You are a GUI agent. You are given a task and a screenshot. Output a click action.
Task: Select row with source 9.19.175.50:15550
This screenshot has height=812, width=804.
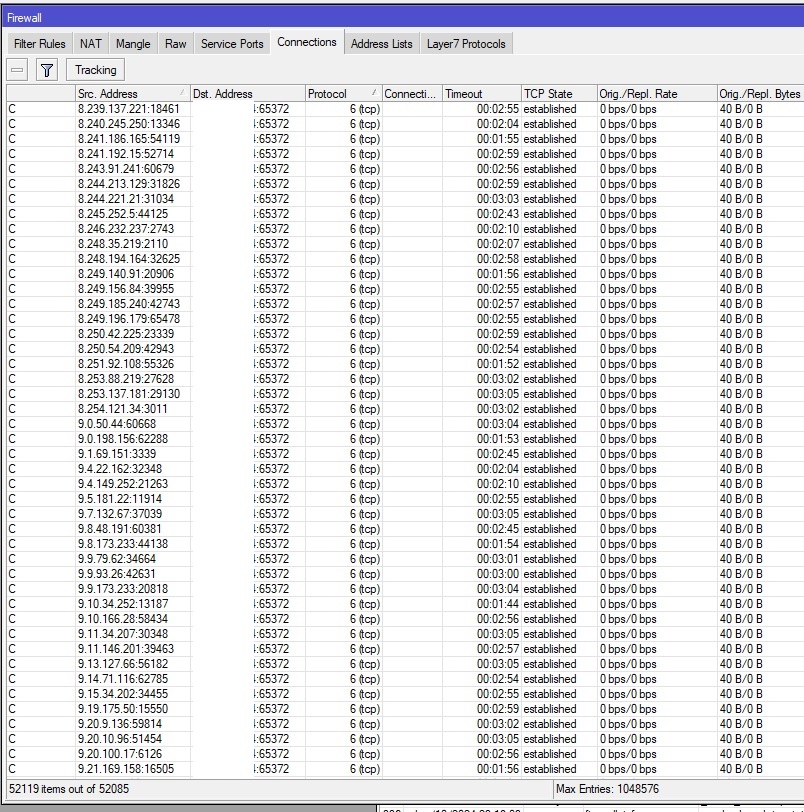405,709
